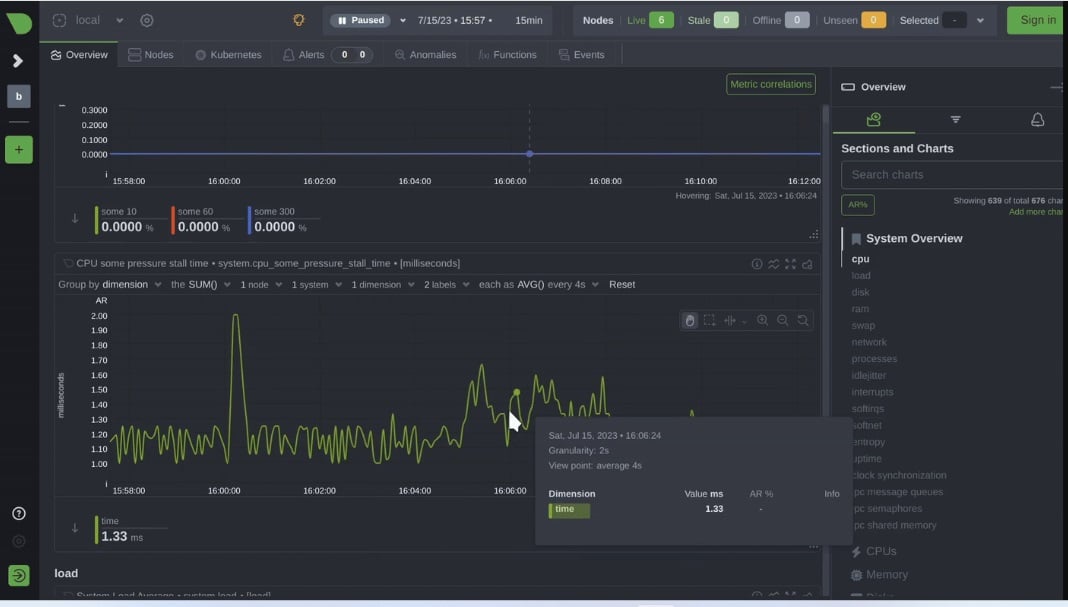Open the Memory section
Image resolution: width=1068 pixels, height=607 pixels.
[x=886, y=575]
